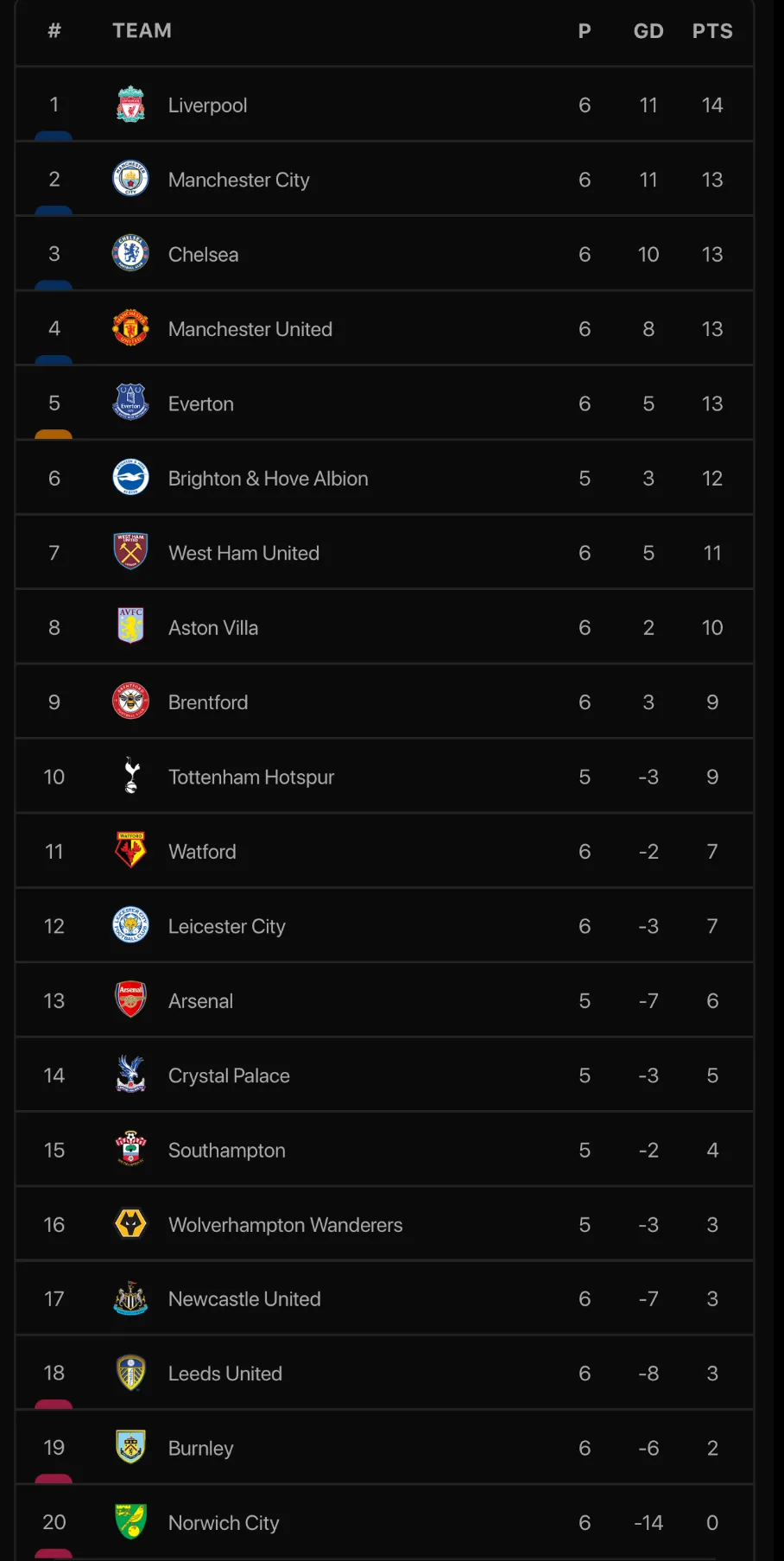The height and width of the screenshot is (1561, 784).
Task: Select Burnley's rank number 19
Action: click(x=54, y=1448)
